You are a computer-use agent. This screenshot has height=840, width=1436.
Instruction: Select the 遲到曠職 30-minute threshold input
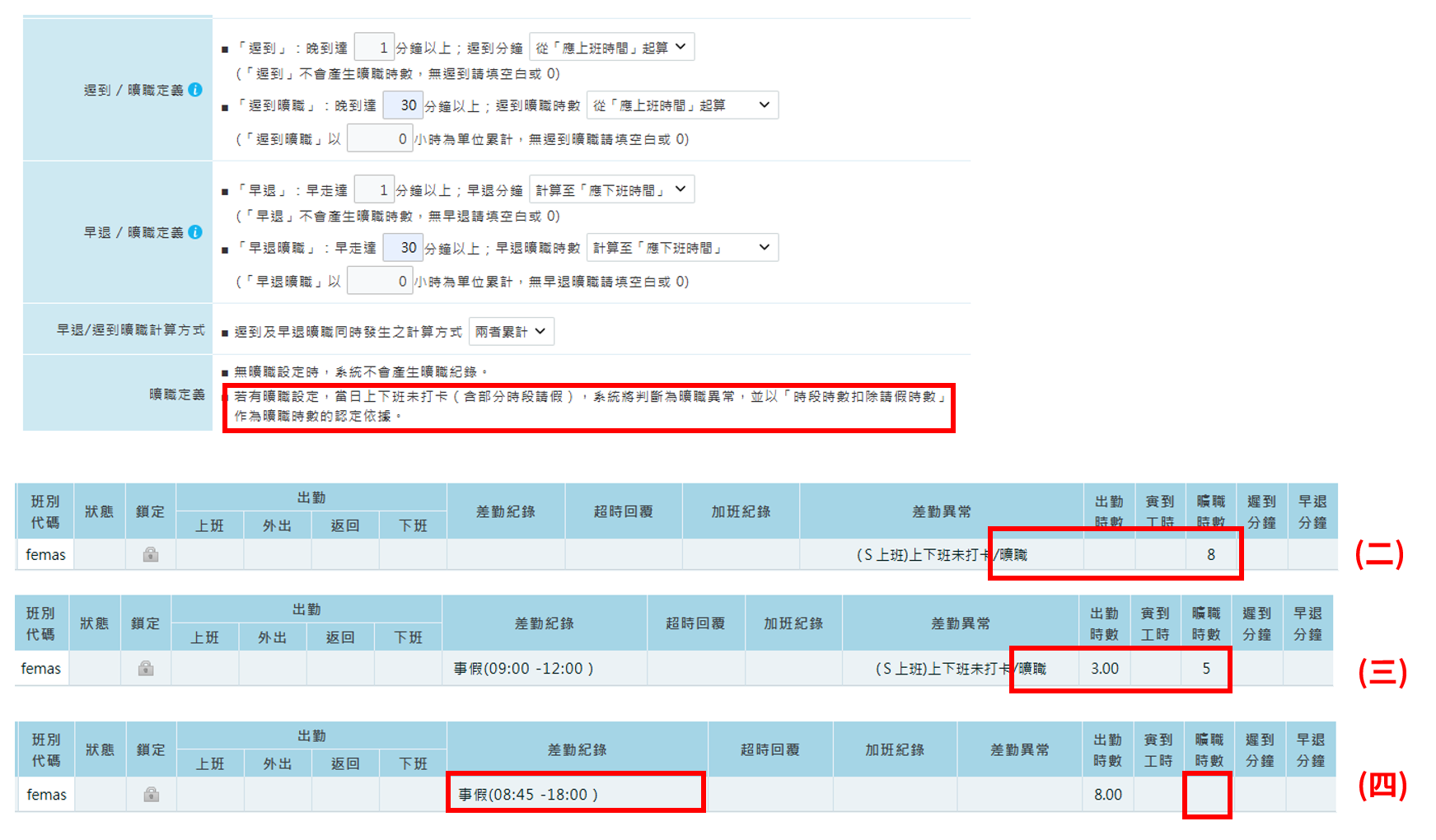pyautogui.click(x=401, y=105)
